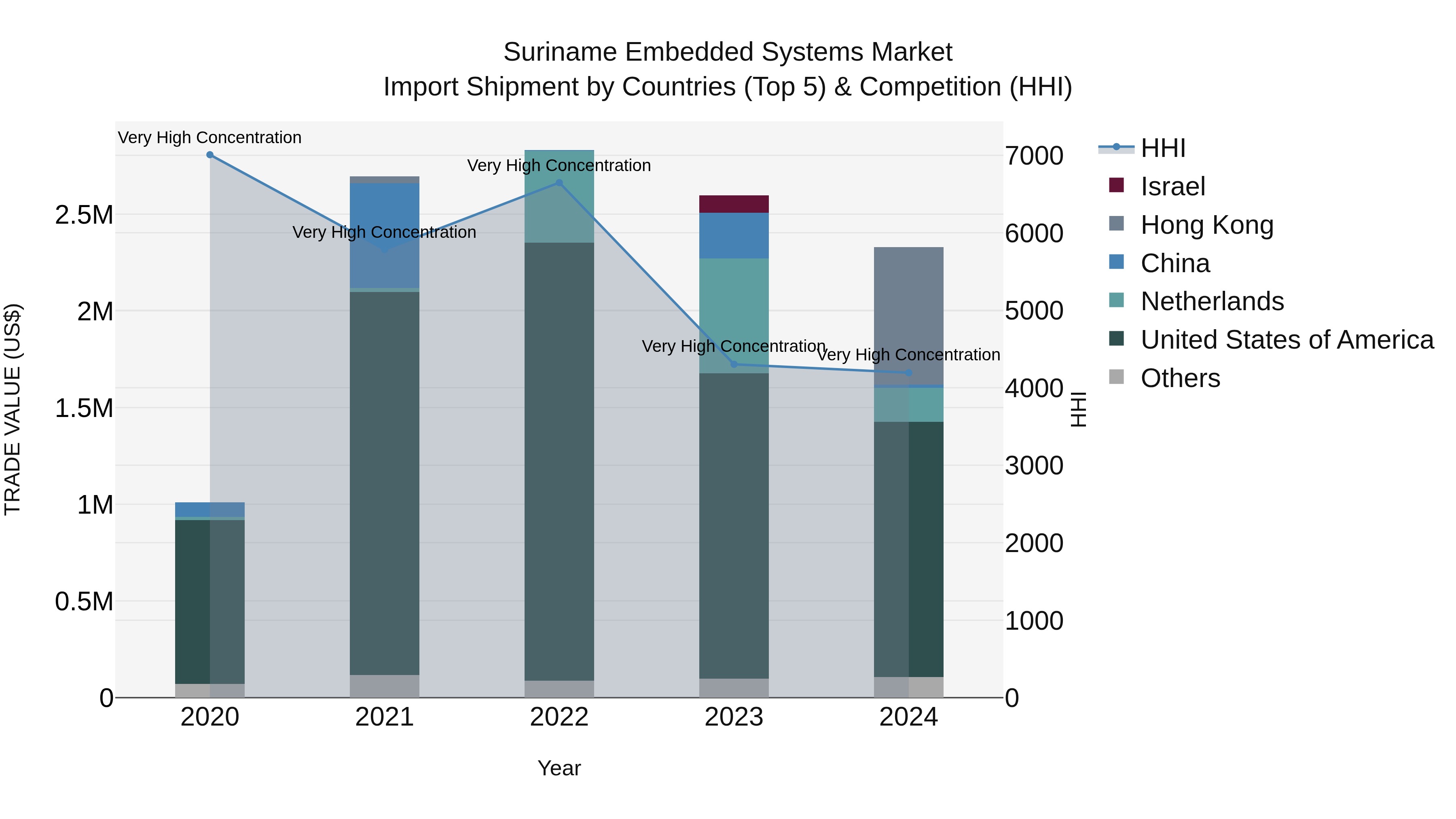The image size is (1456, 819).
Task: Click the Hong Kong slate legend swatch
Action: click(1116, 223)
